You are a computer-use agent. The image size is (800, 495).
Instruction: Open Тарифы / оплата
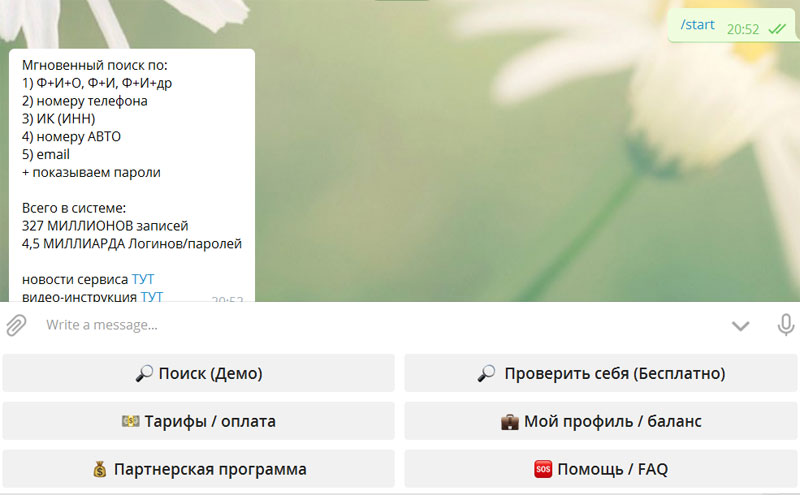[198, 421]
